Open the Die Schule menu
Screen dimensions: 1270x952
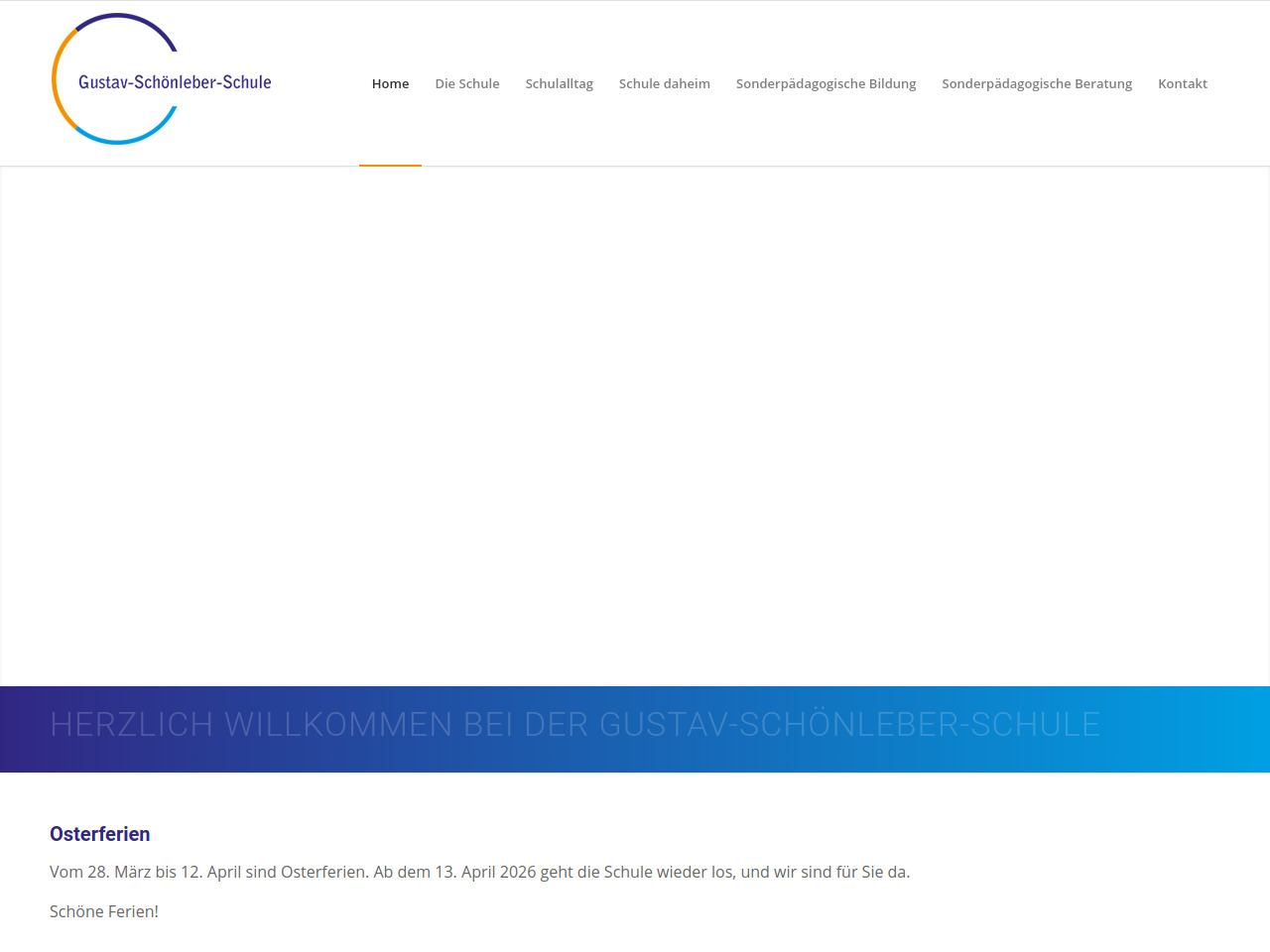tap(467, 83)
